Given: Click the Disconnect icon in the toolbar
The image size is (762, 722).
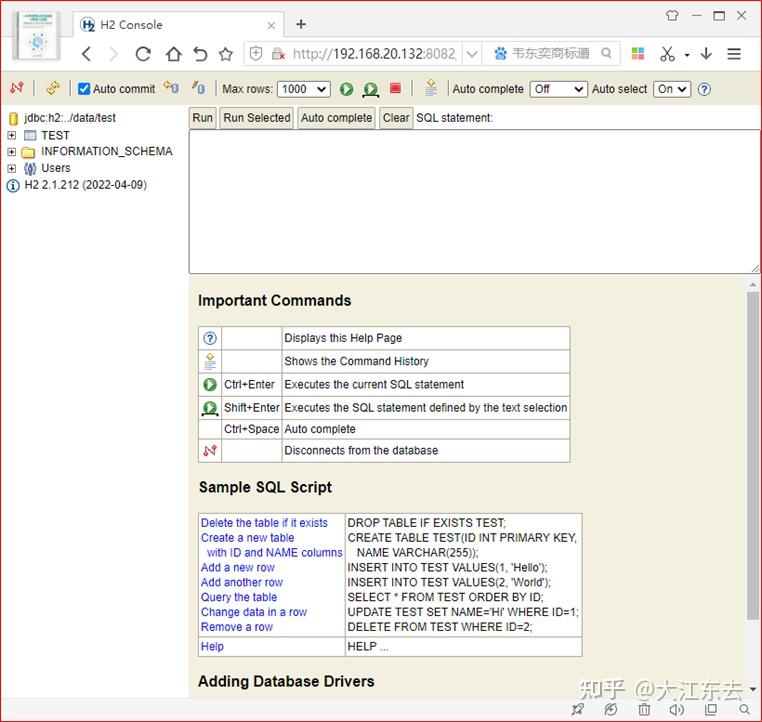Looking at the screenshot, I should [16, 88].
